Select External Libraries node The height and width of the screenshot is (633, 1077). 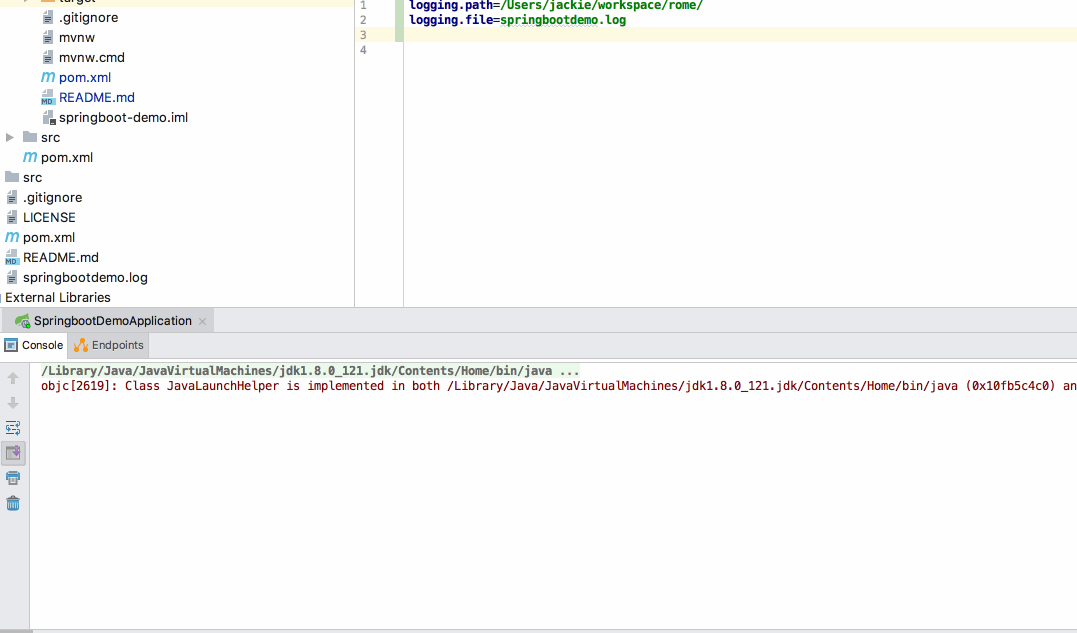click(58, 297)
